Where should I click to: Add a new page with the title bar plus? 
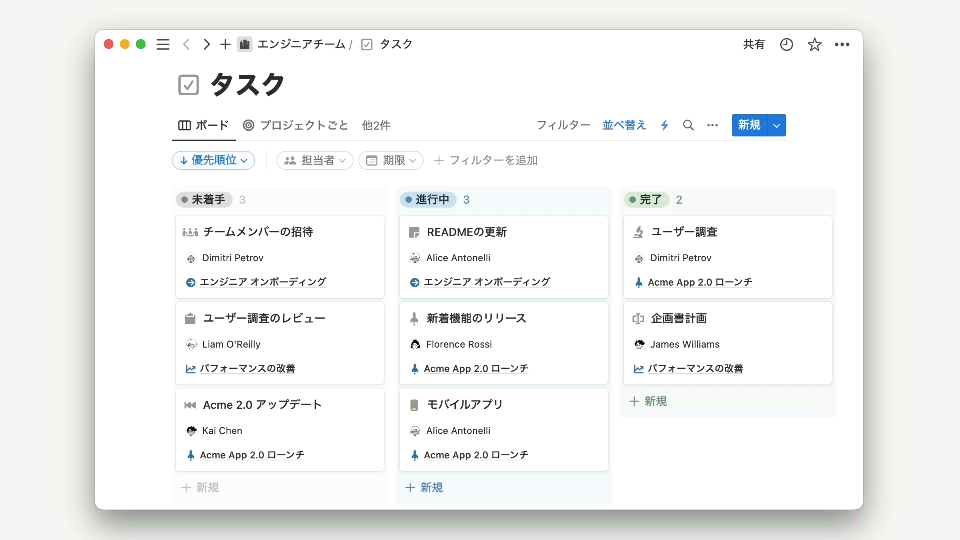point(225,44)
